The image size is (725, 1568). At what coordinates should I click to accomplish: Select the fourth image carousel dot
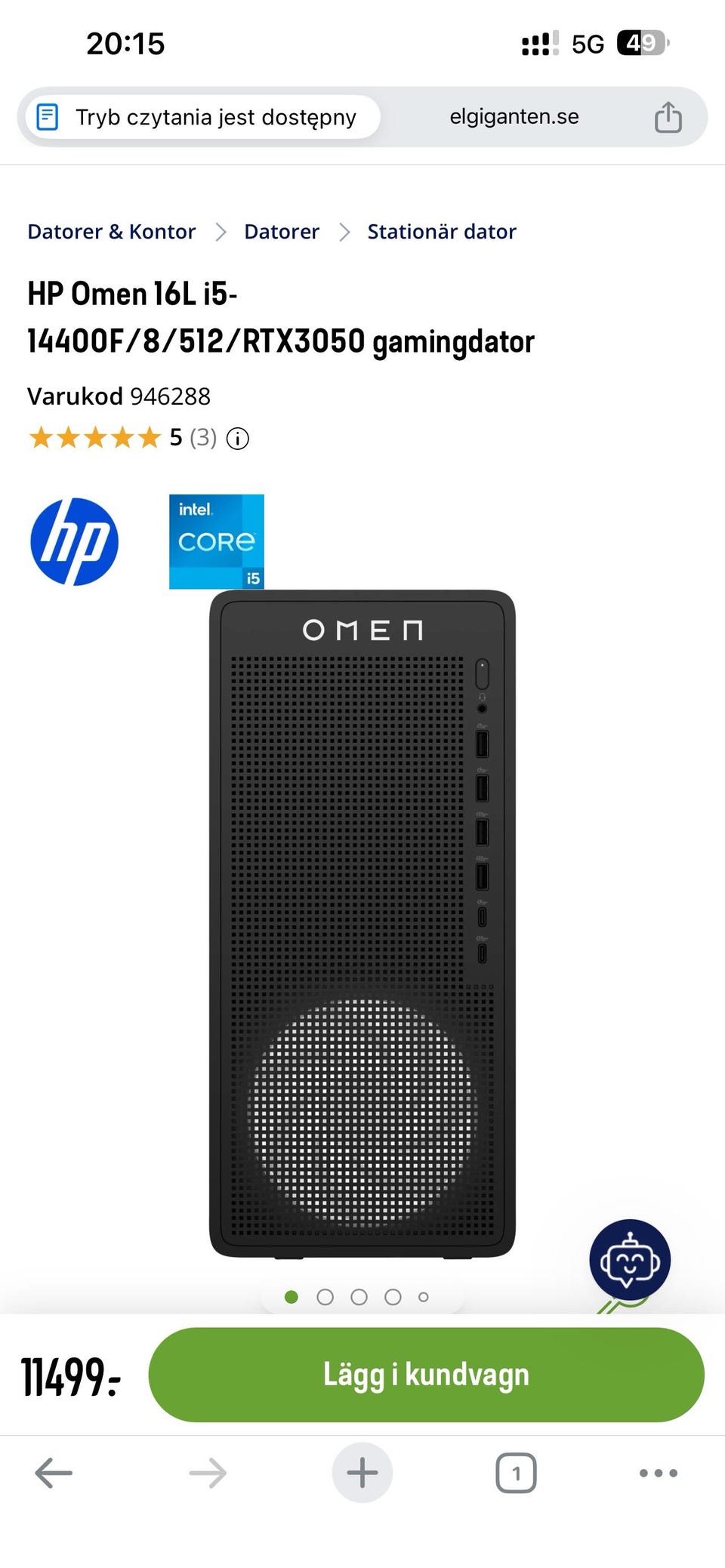pyautogui.click(x=393, y=1297)
